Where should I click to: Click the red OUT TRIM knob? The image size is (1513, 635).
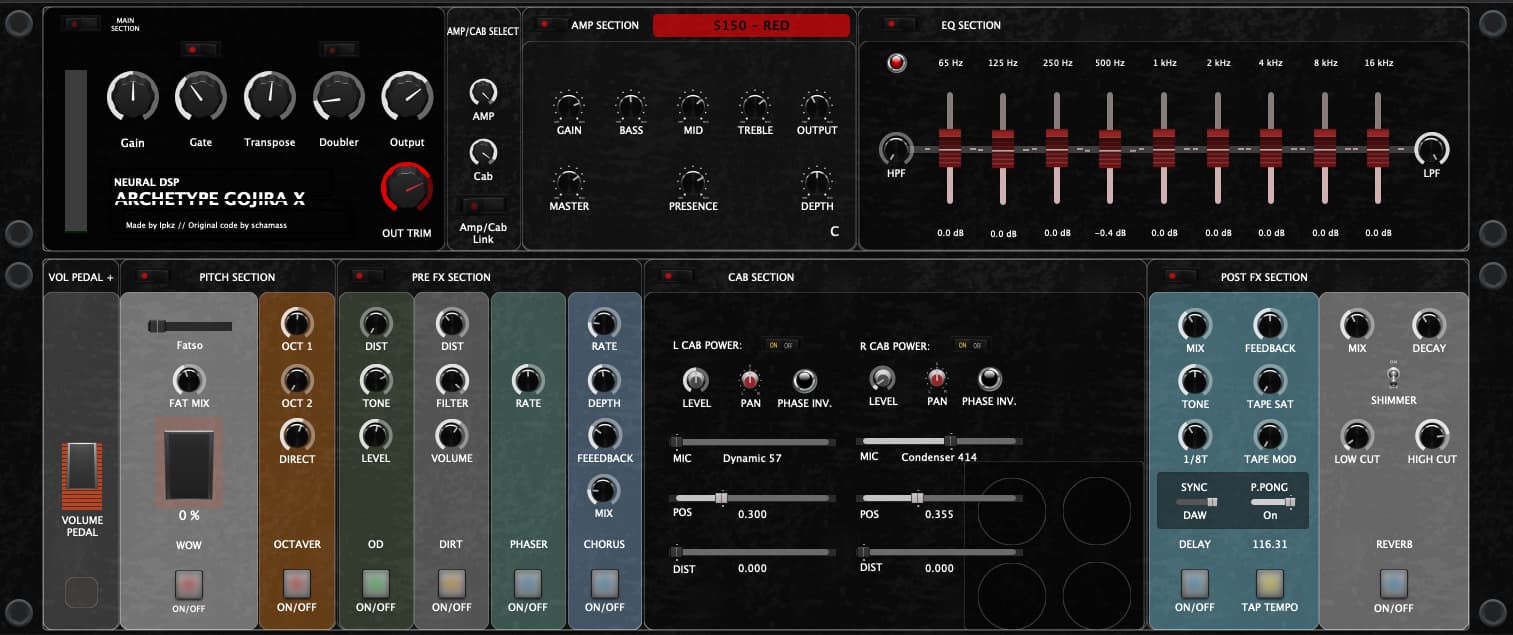coord(406,187)
